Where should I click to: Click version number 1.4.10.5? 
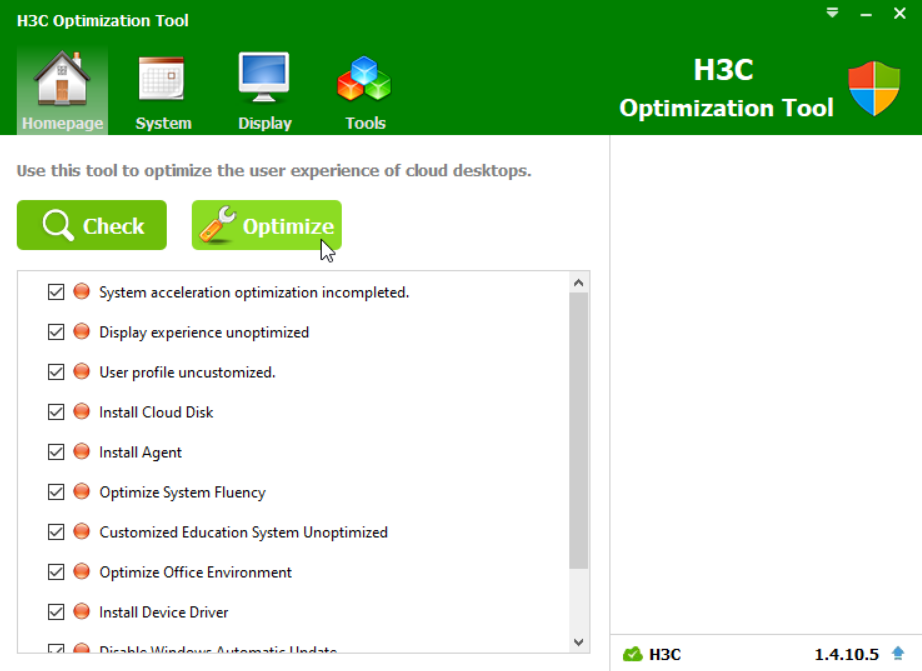click(x=846, y=654)
